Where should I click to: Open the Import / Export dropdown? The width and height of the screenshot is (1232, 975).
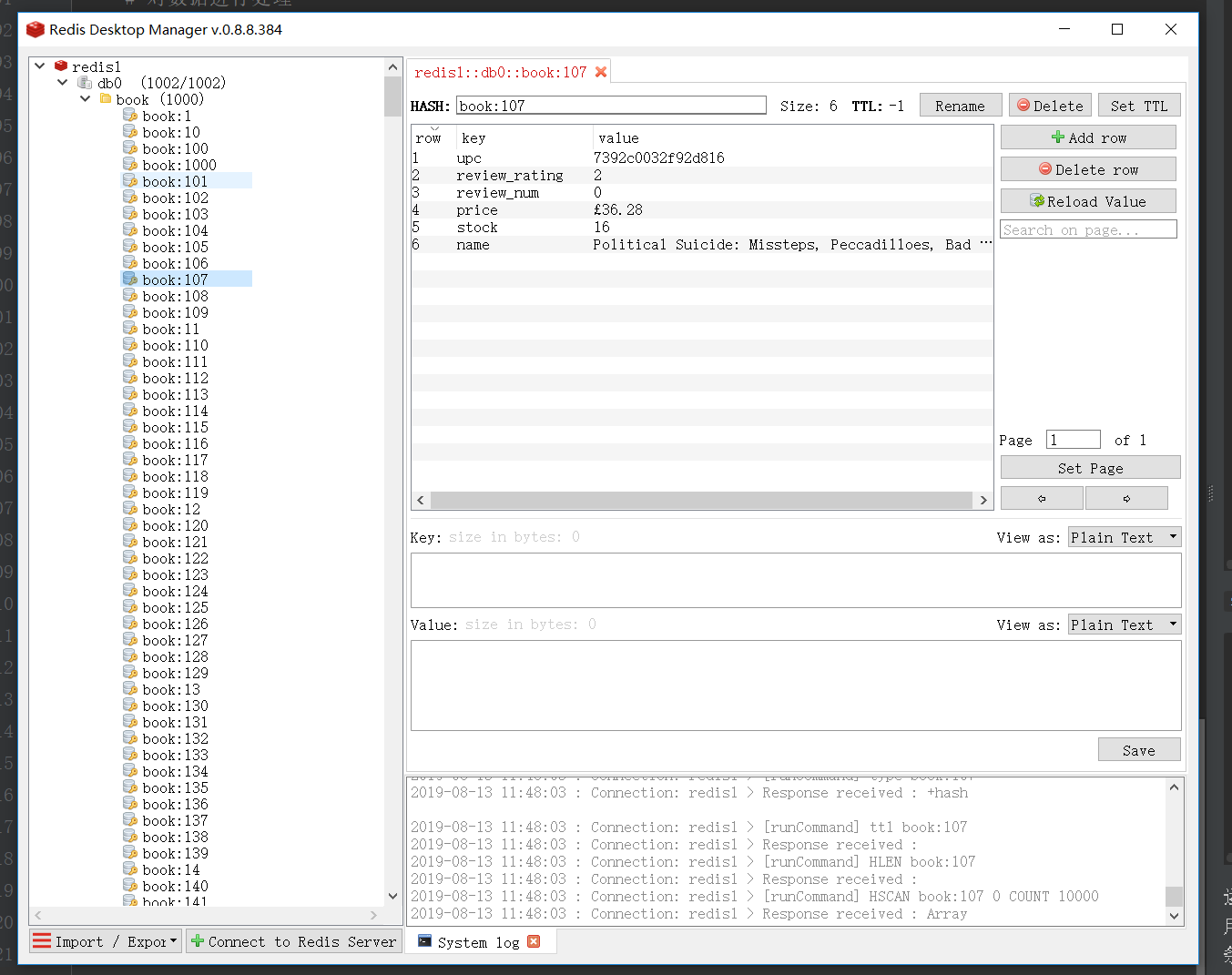[x=106, y=941]
